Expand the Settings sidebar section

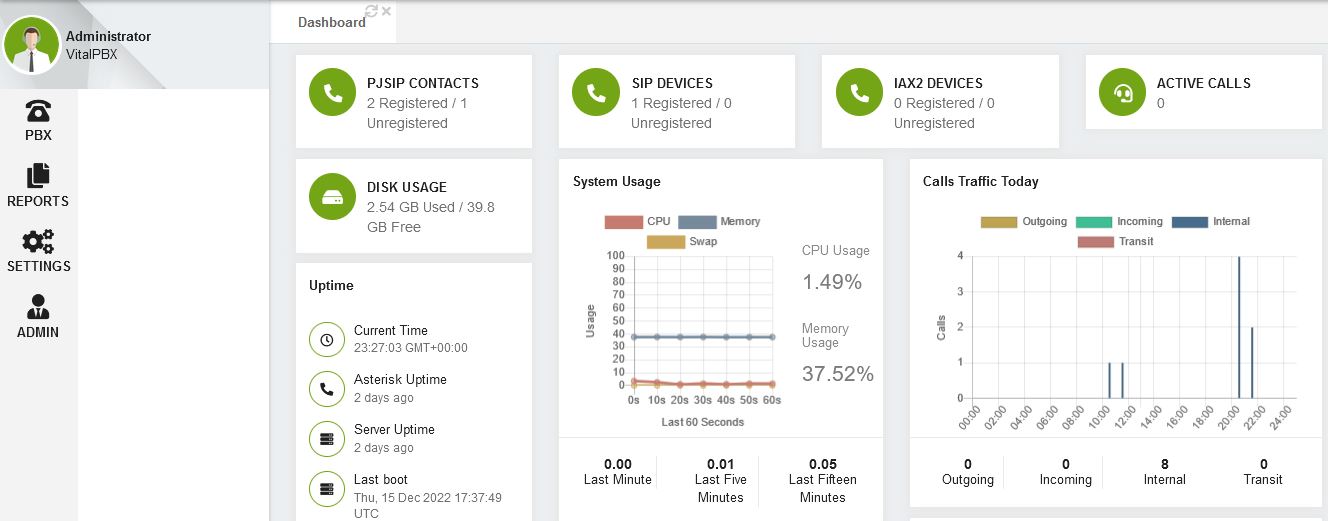pyautogui.click(x=38, y=252)
